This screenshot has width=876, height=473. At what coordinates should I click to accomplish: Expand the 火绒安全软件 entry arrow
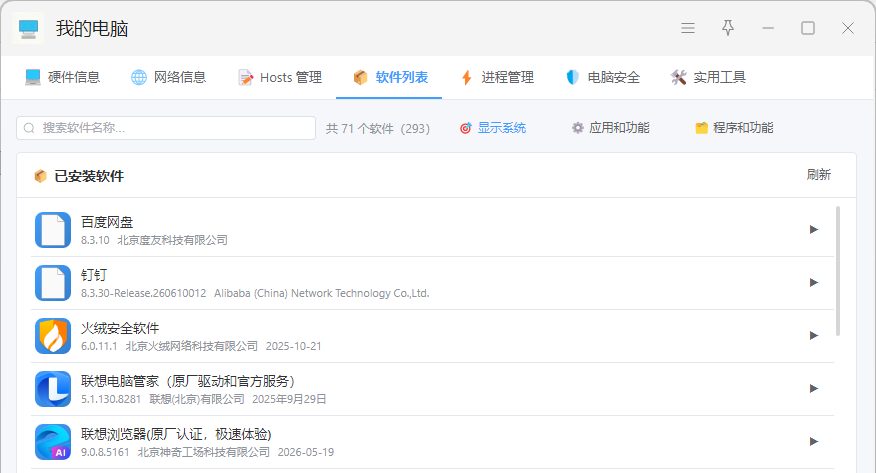[x=814, y=336]
